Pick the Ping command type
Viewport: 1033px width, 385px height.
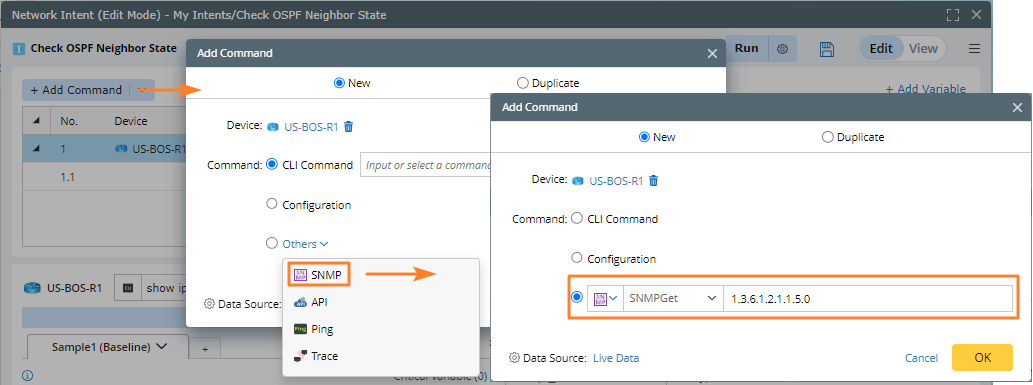point(313,329)
